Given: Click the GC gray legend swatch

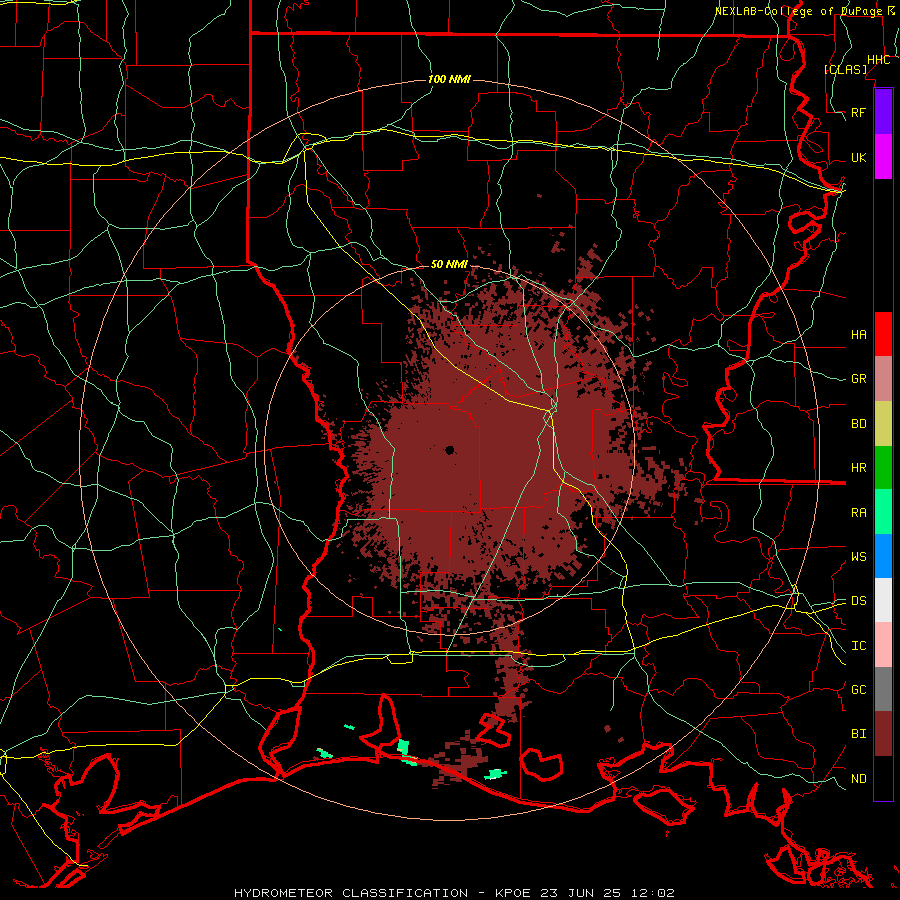Looking at the screenshot, I should point(883,689).
